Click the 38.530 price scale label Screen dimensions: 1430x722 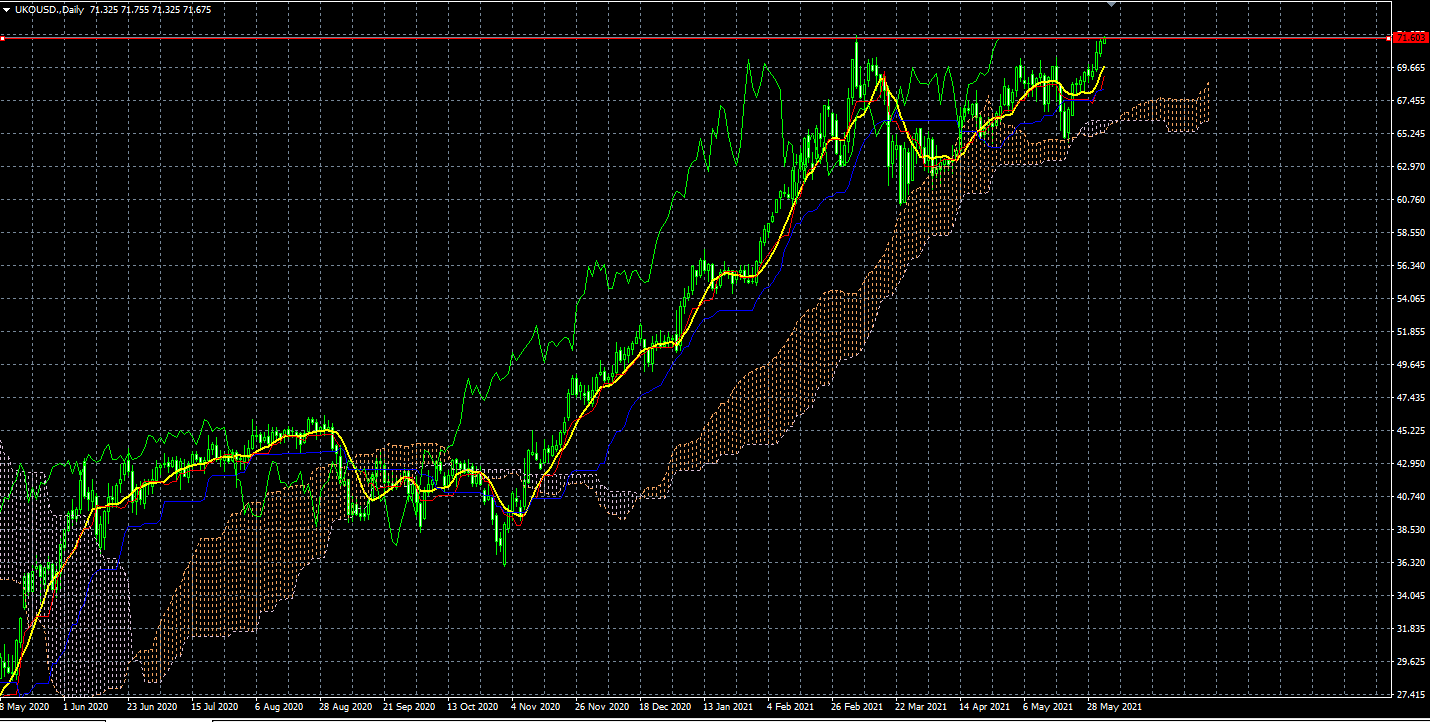pyautogui.click(x=1410, y=530)
